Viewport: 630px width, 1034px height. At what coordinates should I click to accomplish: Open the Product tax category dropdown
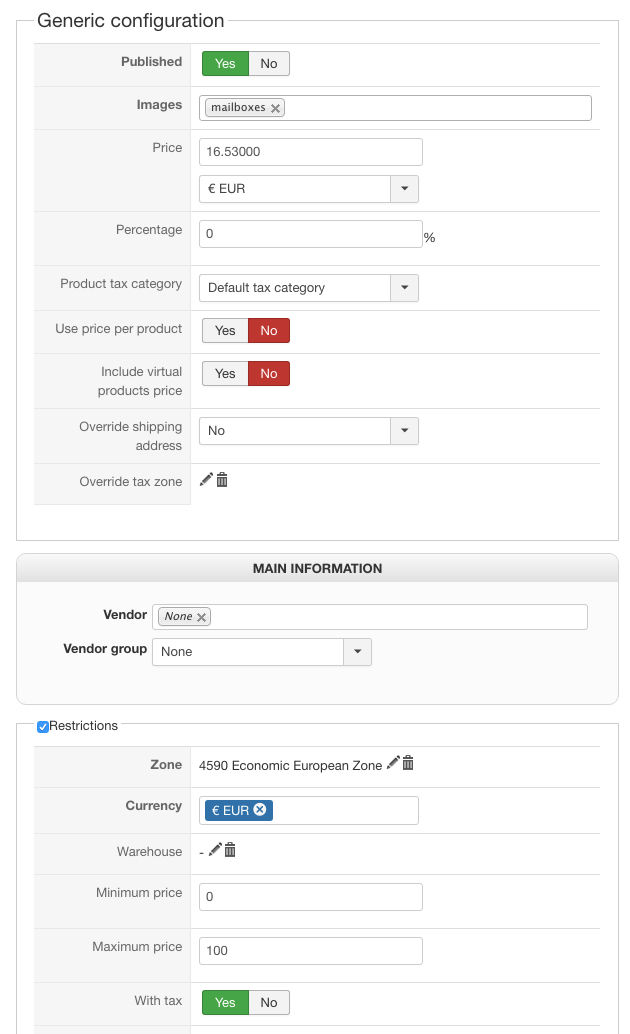(x=404, y=288)
